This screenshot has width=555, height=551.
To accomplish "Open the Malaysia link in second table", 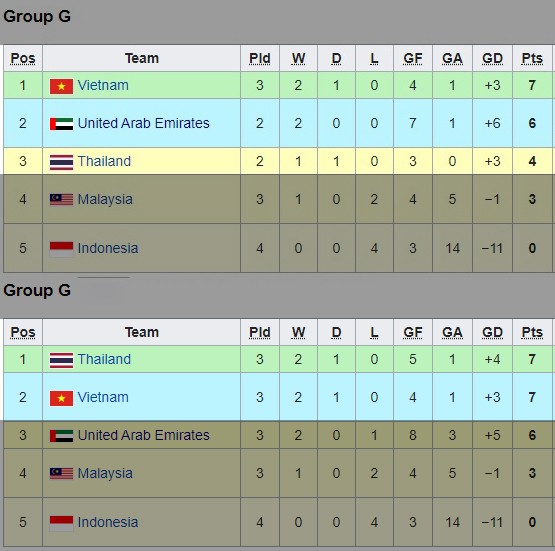I will [105, 473].
